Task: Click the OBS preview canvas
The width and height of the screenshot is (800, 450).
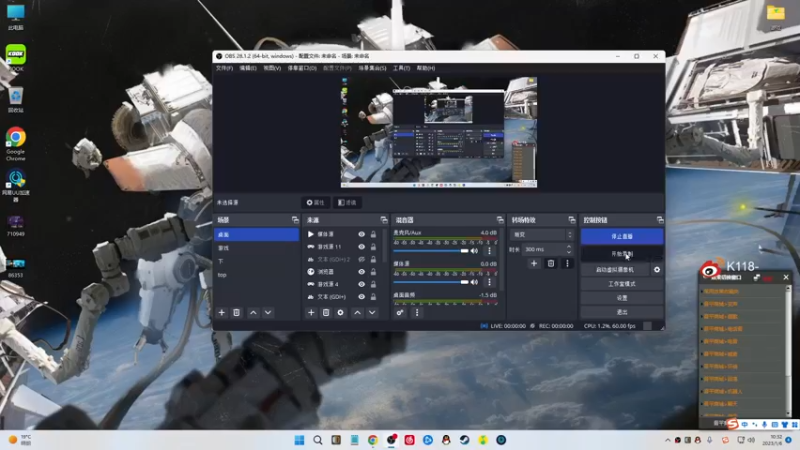Action: 439,133
